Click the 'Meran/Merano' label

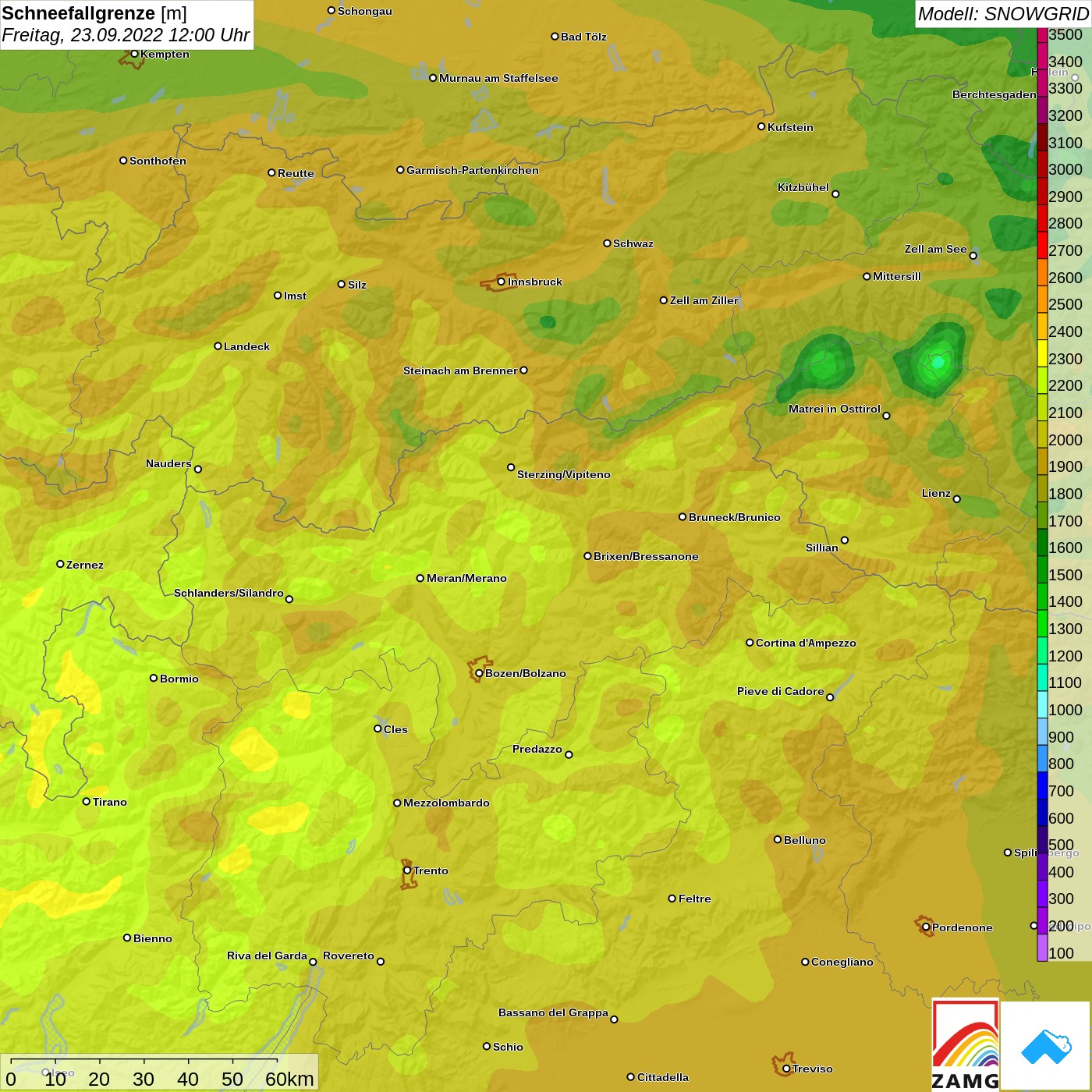[x=466, y=578]
